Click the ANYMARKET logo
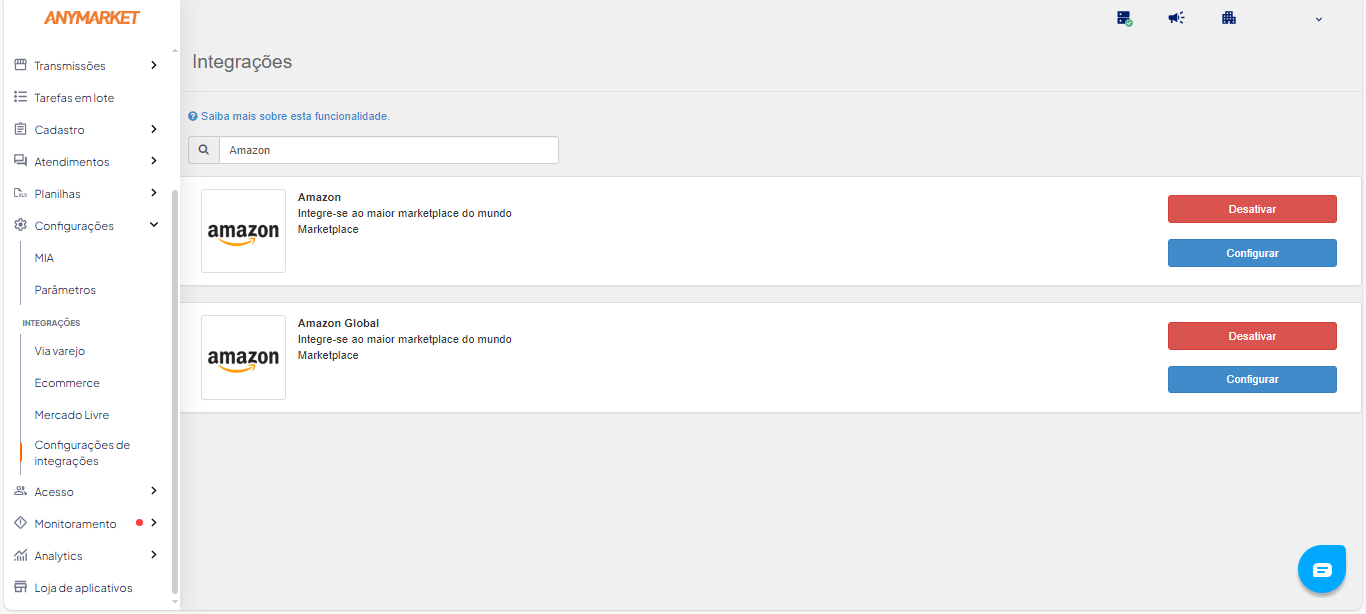The image size is (1366, 614). [x=92, y=18]
